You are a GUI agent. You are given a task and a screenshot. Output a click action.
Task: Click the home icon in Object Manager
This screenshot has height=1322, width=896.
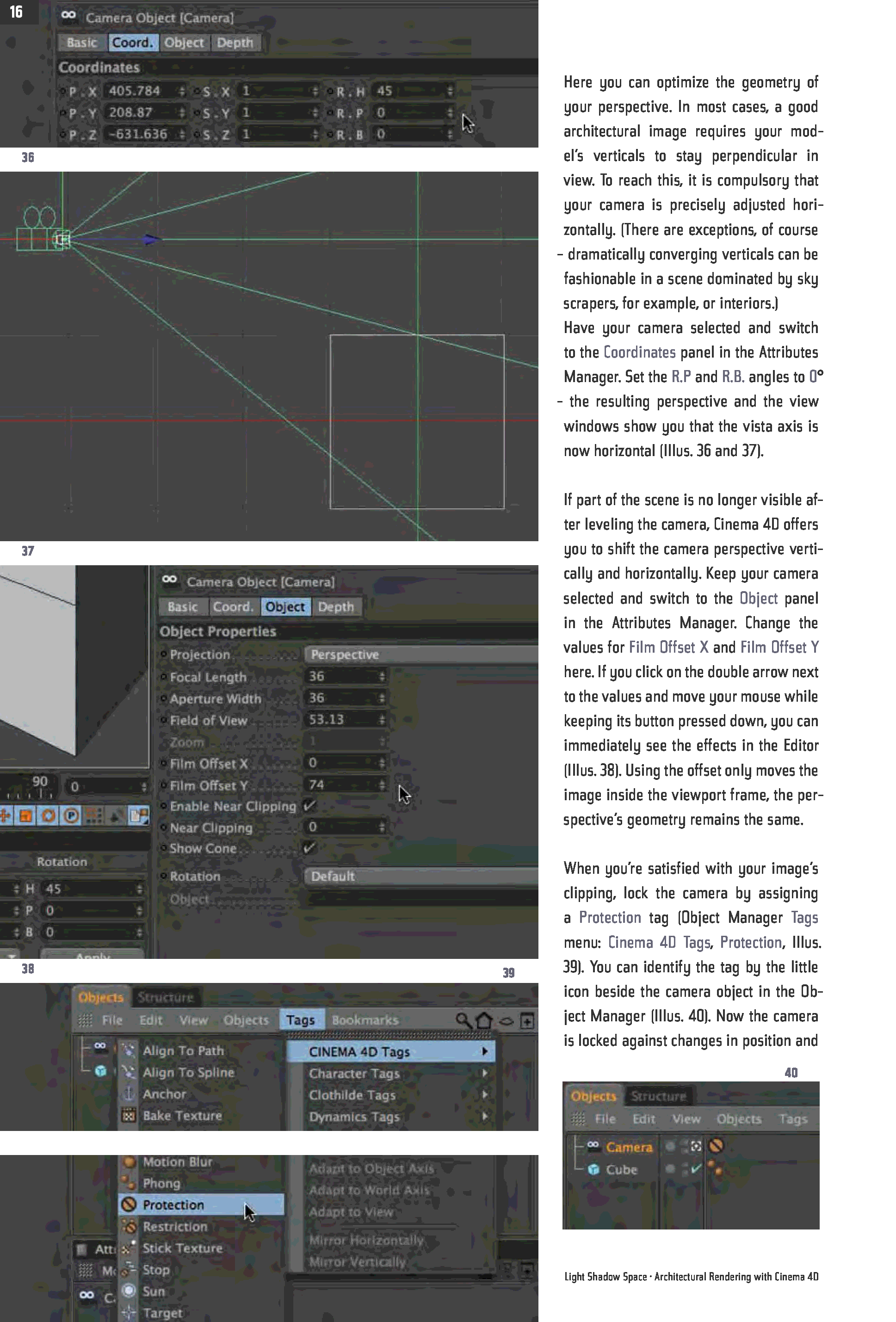(x=484, y=1020)
